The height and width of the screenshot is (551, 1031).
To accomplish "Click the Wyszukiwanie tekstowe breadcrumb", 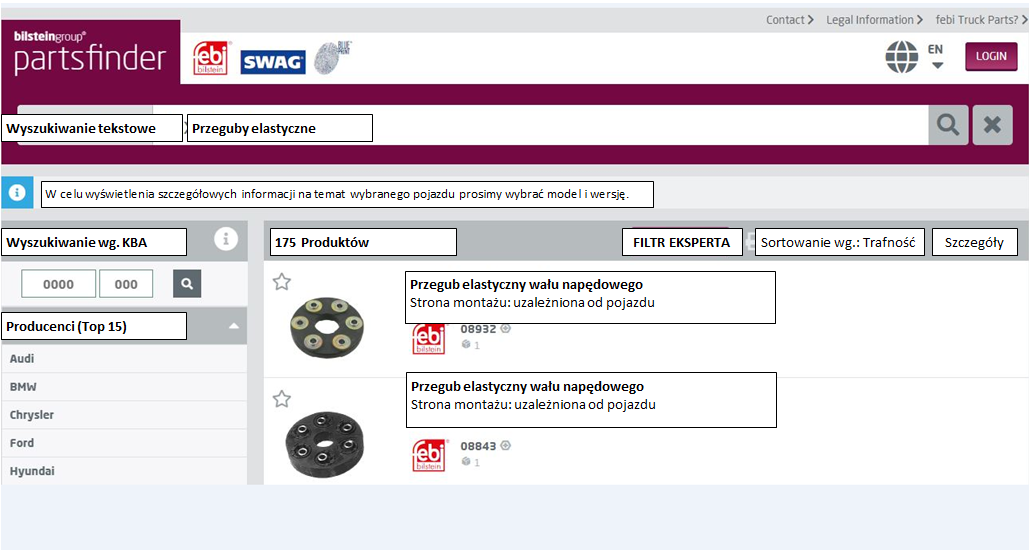I will [92, 128].
